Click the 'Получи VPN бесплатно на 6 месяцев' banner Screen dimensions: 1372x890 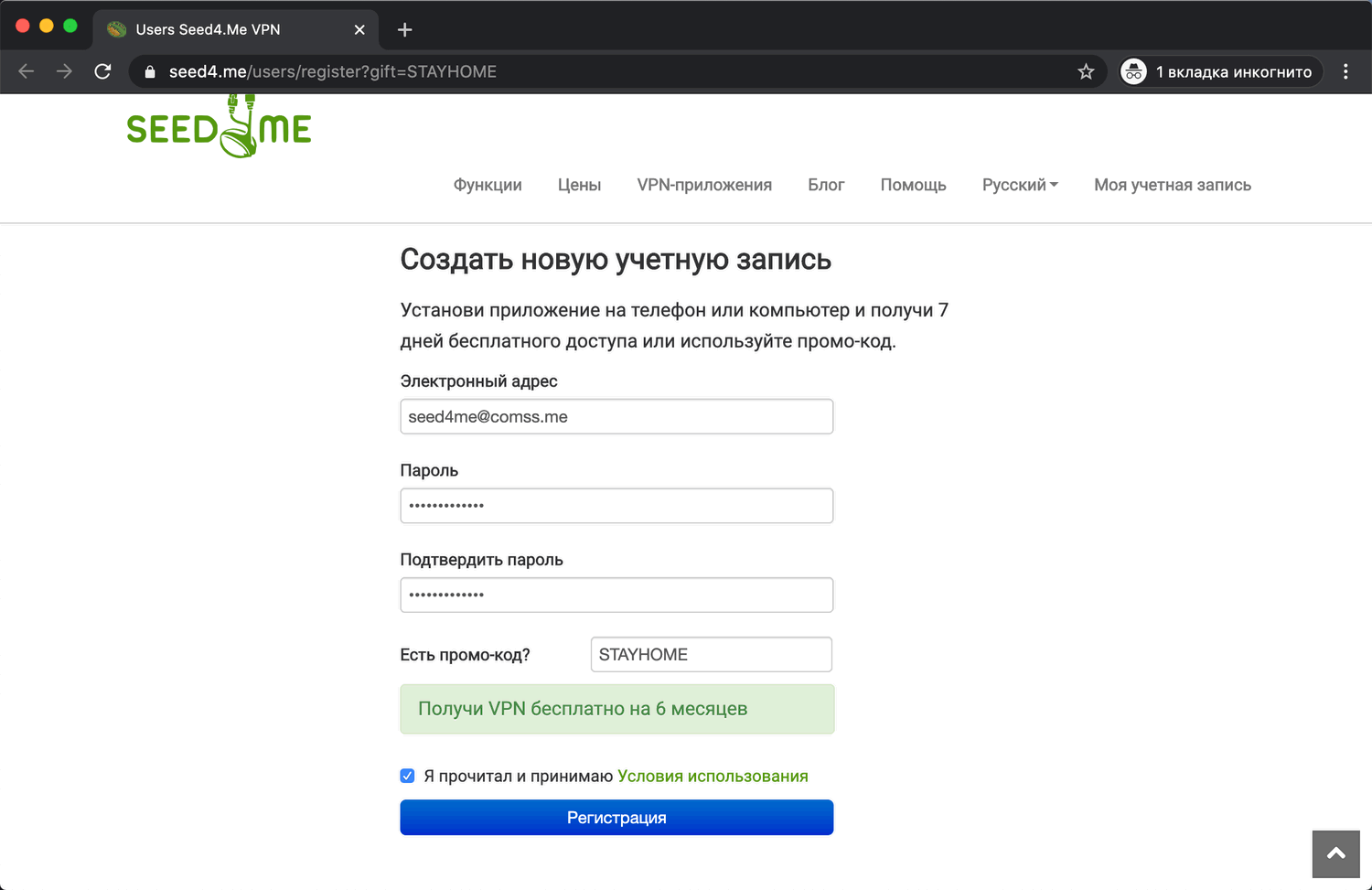[x=617, y=709]
